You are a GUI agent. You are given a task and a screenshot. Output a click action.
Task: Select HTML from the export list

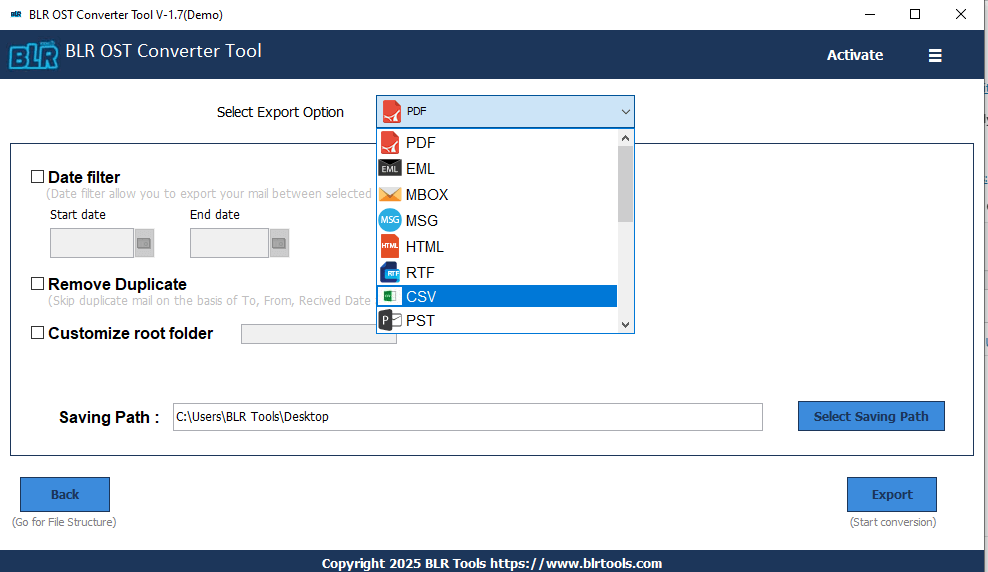tap(497, 246)
